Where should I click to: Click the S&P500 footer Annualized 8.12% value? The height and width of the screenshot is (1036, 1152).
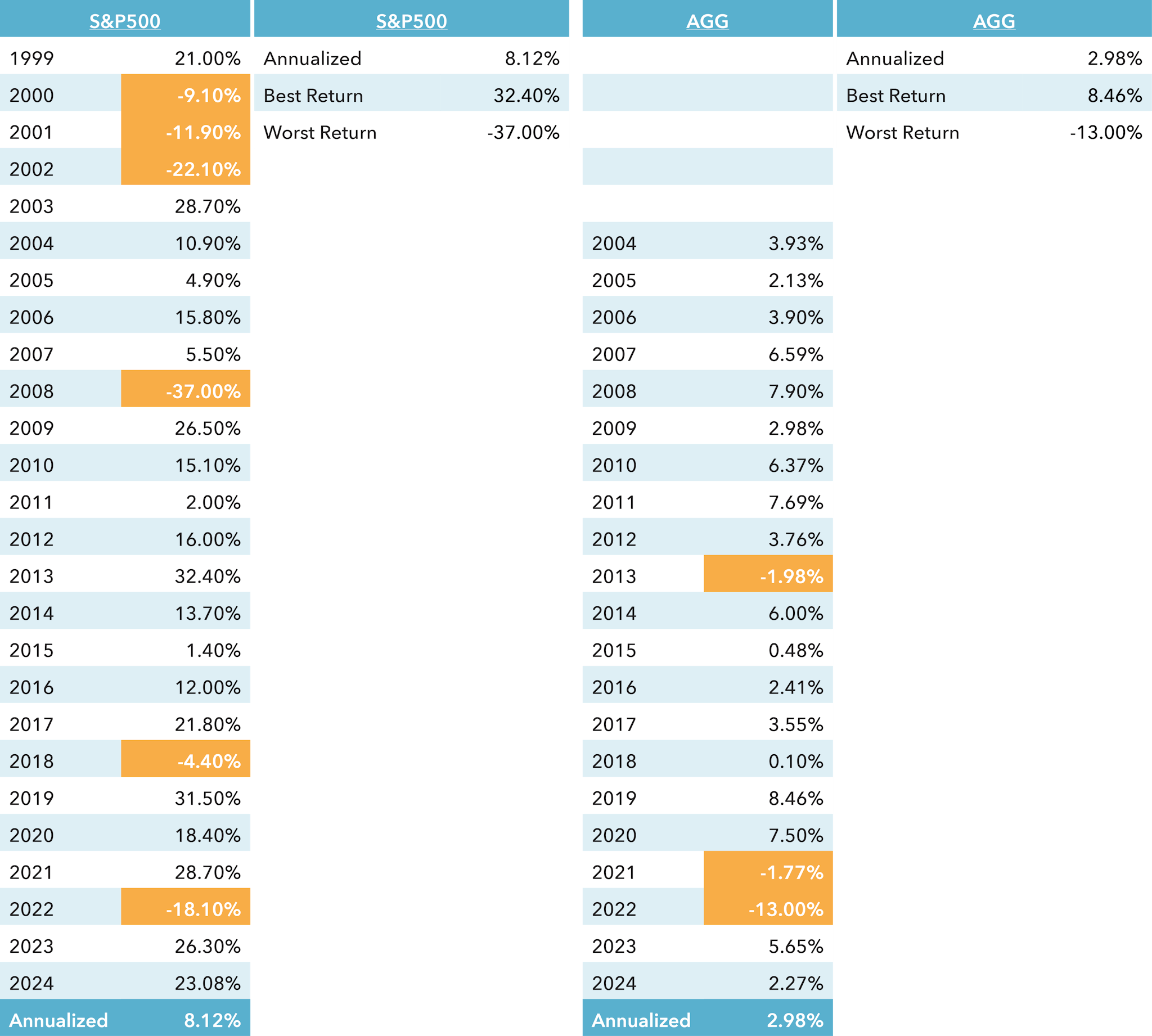tap(212, 1021)
